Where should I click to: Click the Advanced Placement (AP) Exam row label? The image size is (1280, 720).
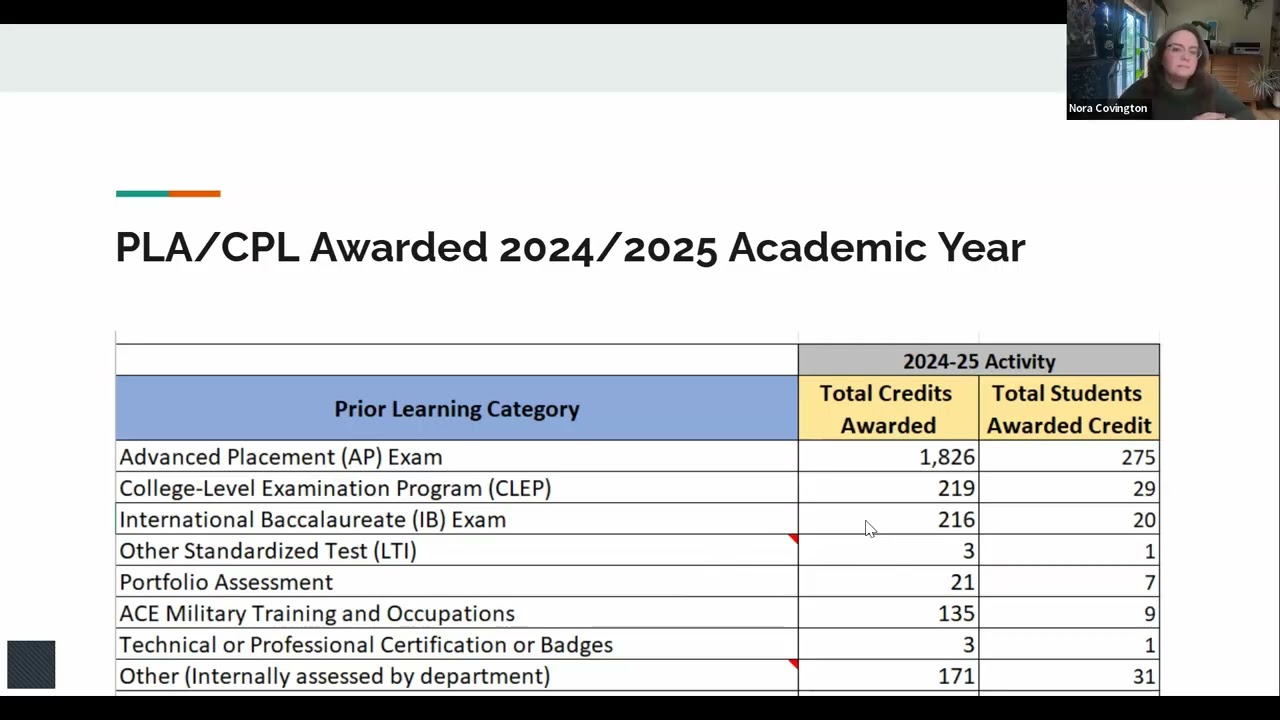click(x=281, y=457)
